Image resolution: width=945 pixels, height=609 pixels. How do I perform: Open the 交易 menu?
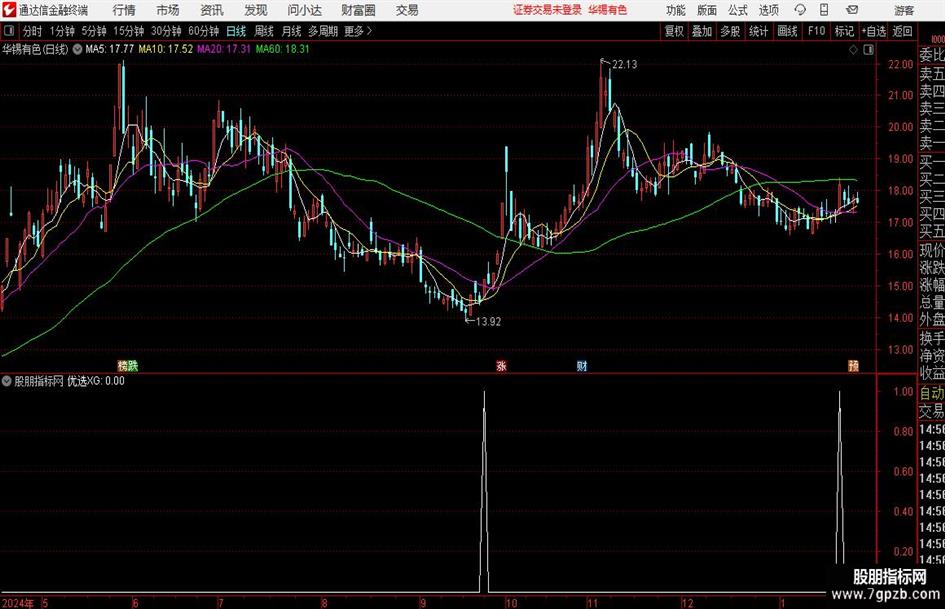[x=407, y=10]
